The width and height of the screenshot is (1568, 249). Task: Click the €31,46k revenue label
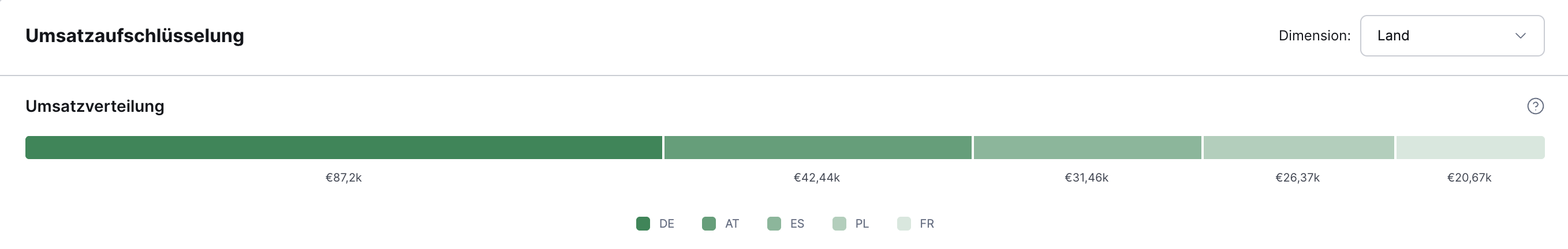[x=1086, y=178]
